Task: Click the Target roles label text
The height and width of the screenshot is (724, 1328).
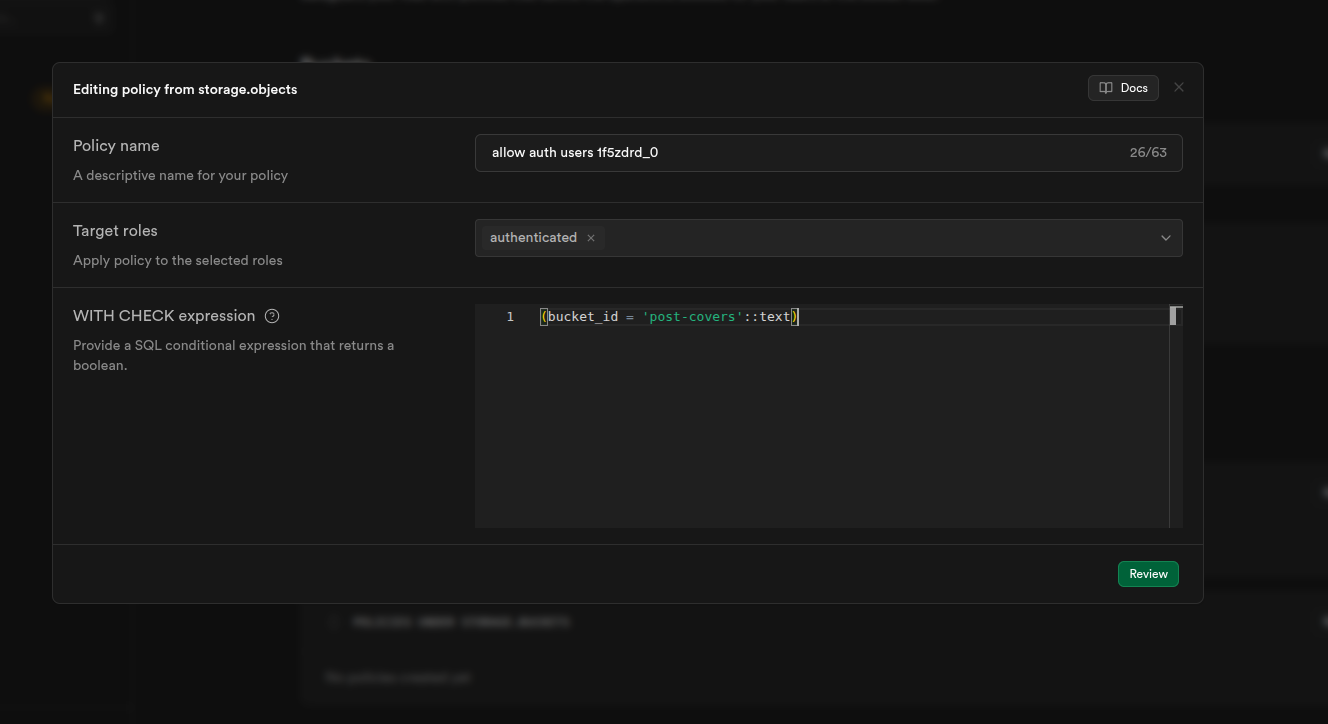Action: [115, 231]
